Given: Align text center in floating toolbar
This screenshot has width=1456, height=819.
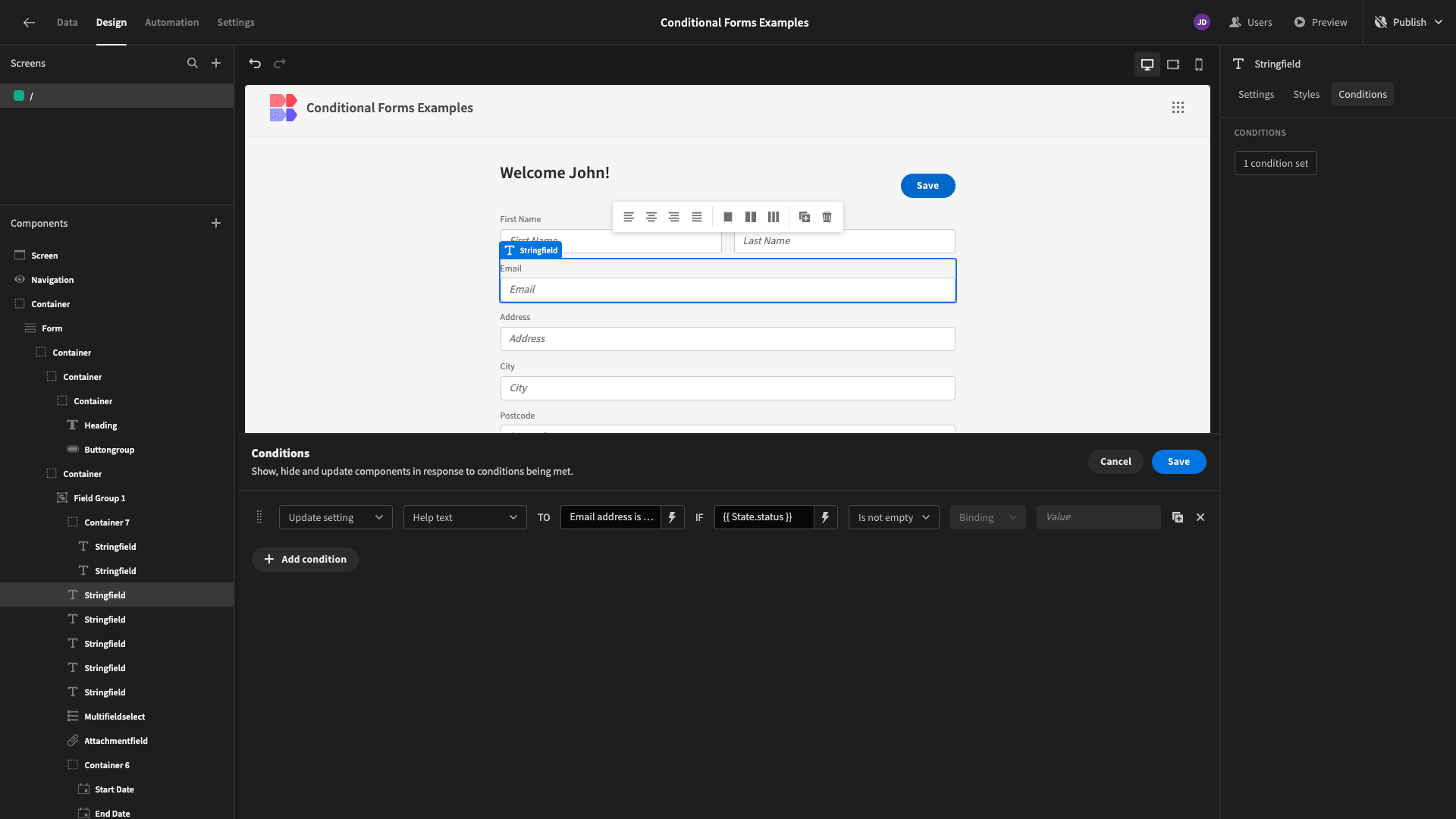Looking at the screenshot, I should tap(651, 217).
